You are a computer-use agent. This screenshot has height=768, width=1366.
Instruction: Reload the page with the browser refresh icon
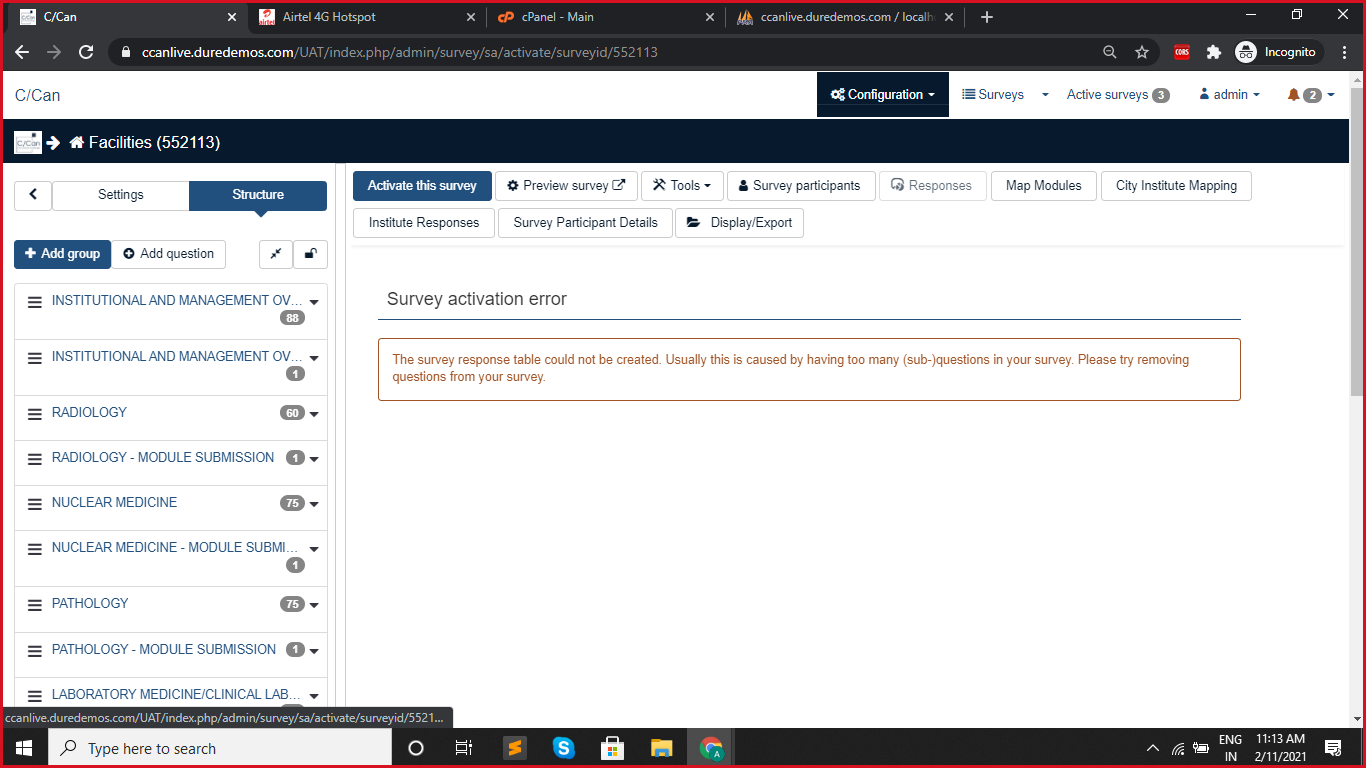pyautogui.click(x=86, y=52)
